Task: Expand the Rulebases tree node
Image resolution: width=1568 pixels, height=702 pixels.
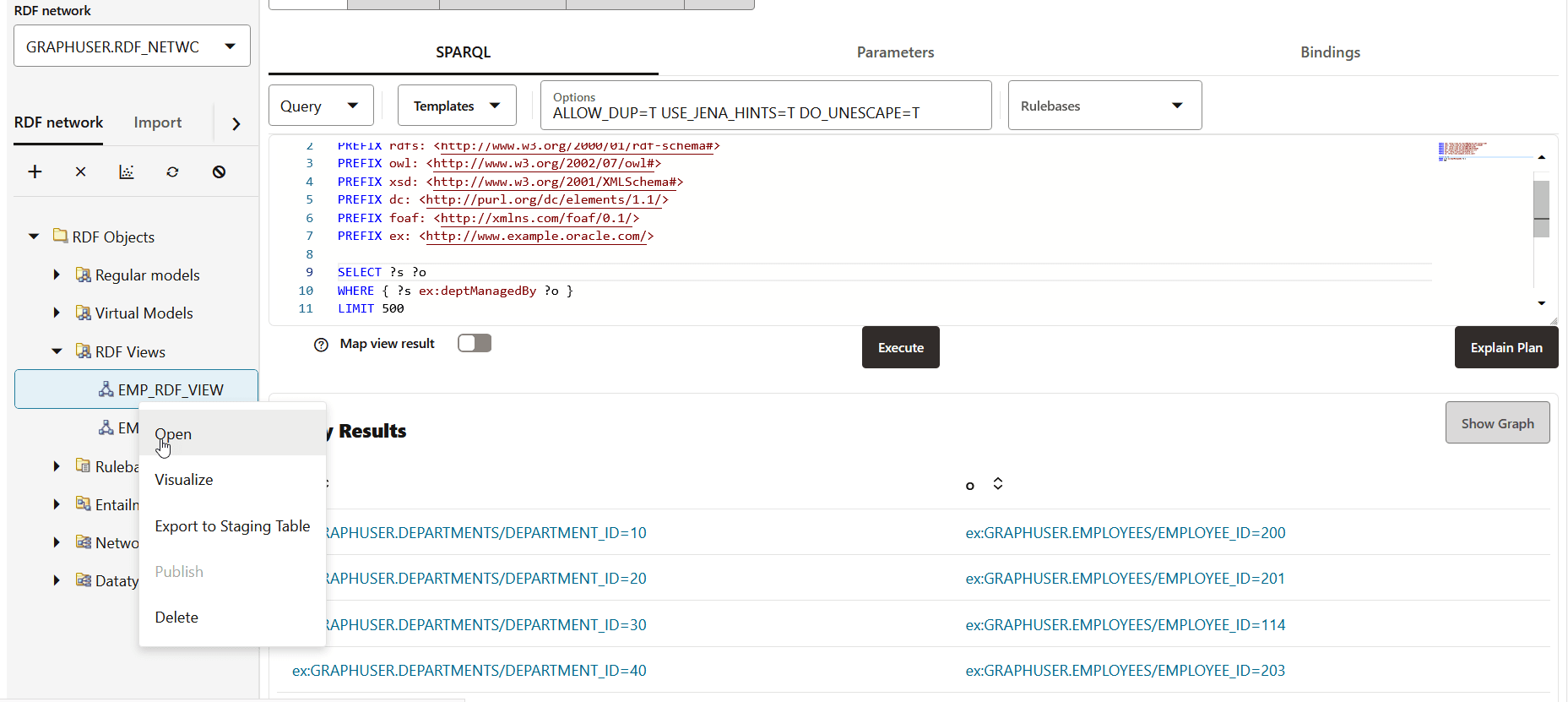Action: tap(57, 466)
